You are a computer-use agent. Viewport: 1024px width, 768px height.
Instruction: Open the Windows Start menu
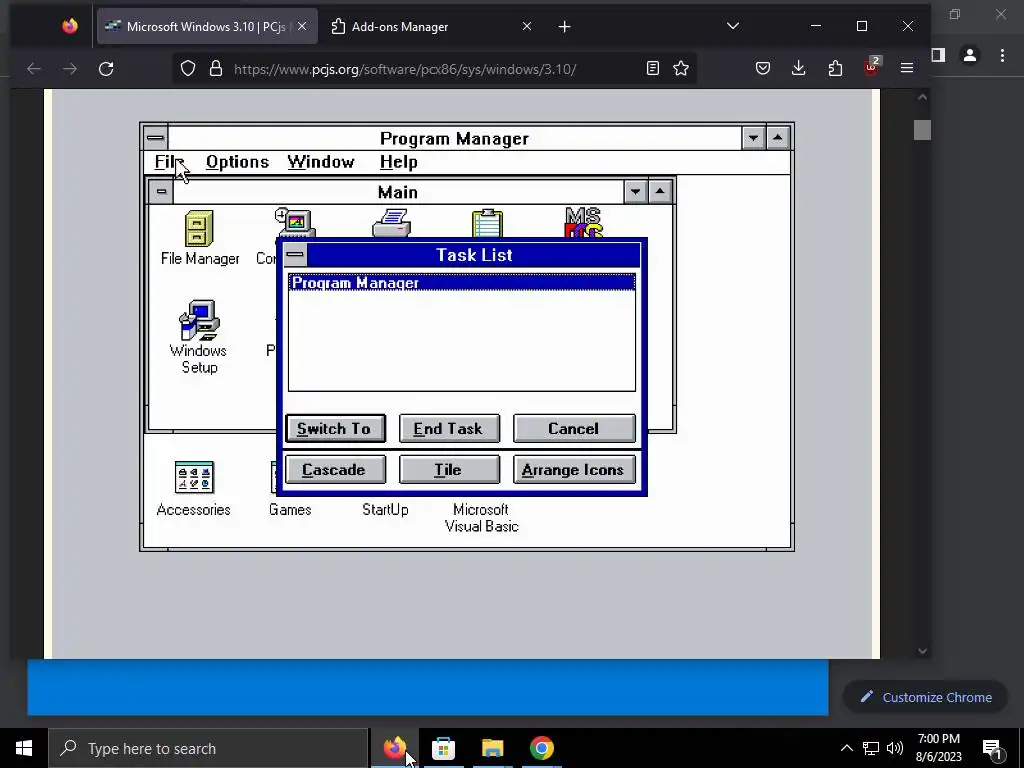(24, 748)
